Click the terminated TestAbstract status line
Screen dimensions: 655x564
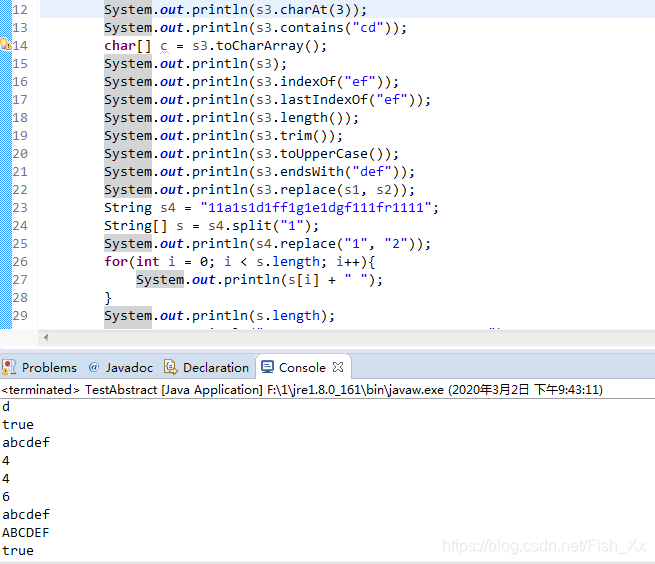click(x=302, y=390)
